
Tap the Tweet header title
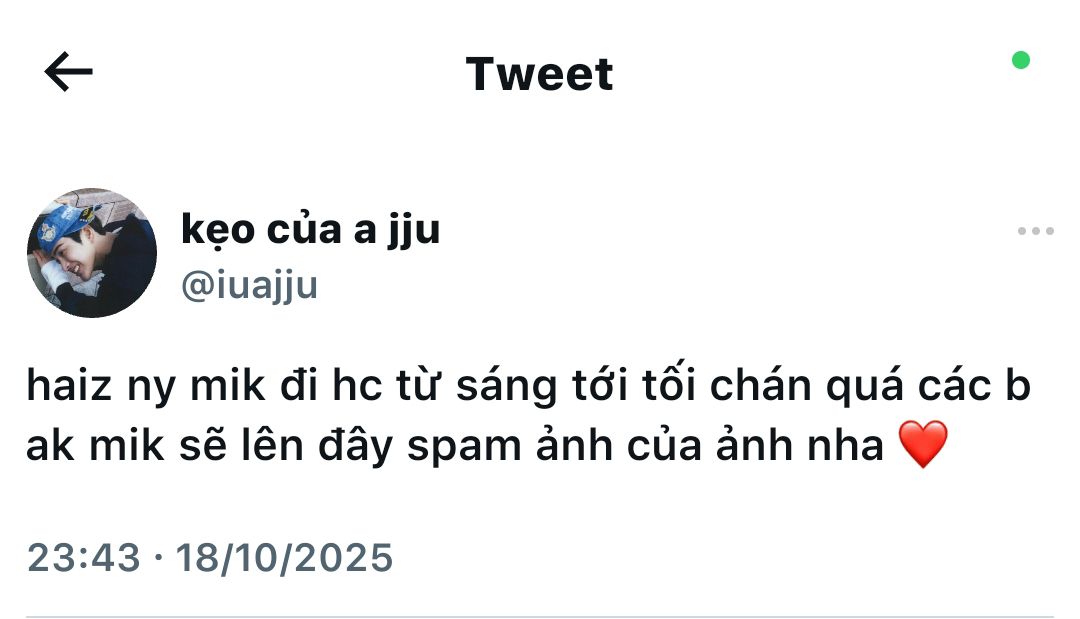539,74
